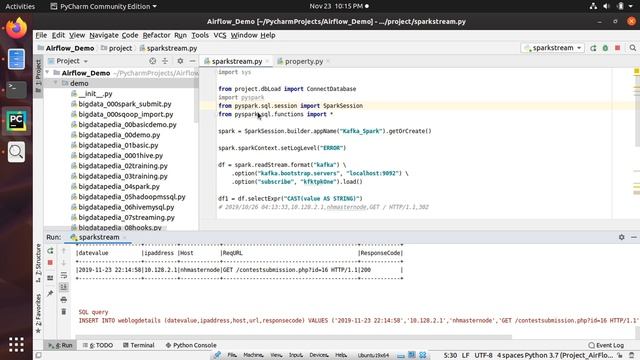Image resolution: width=640 pixels, height=360 pixels.
Task: Click the LF line separator status
Action: tap(466, 356)
